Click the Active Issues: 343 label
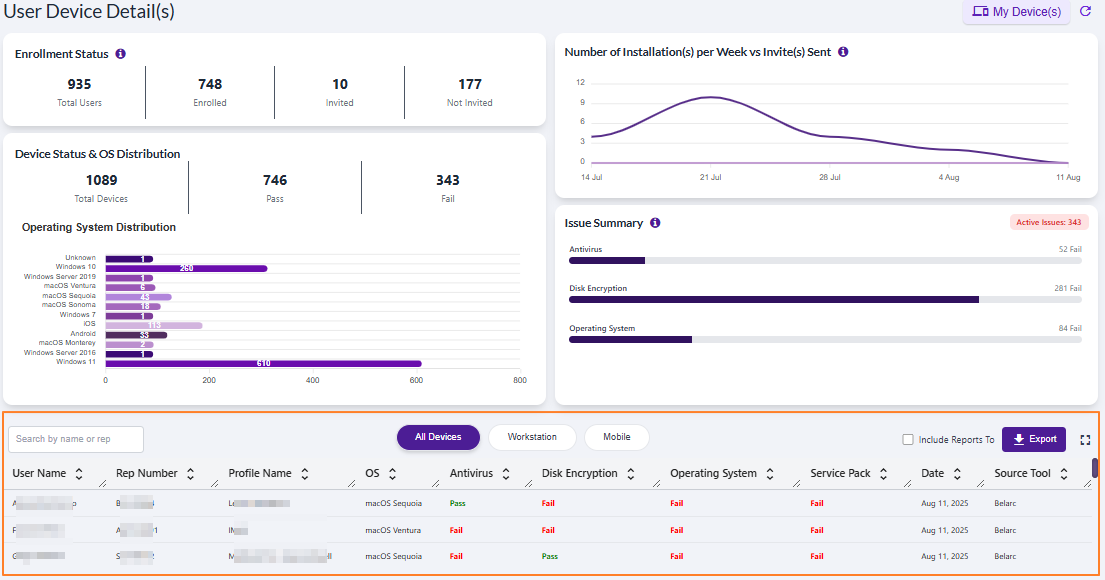The width and height of the screenshot is (1105, 580). click(1049, 220)
